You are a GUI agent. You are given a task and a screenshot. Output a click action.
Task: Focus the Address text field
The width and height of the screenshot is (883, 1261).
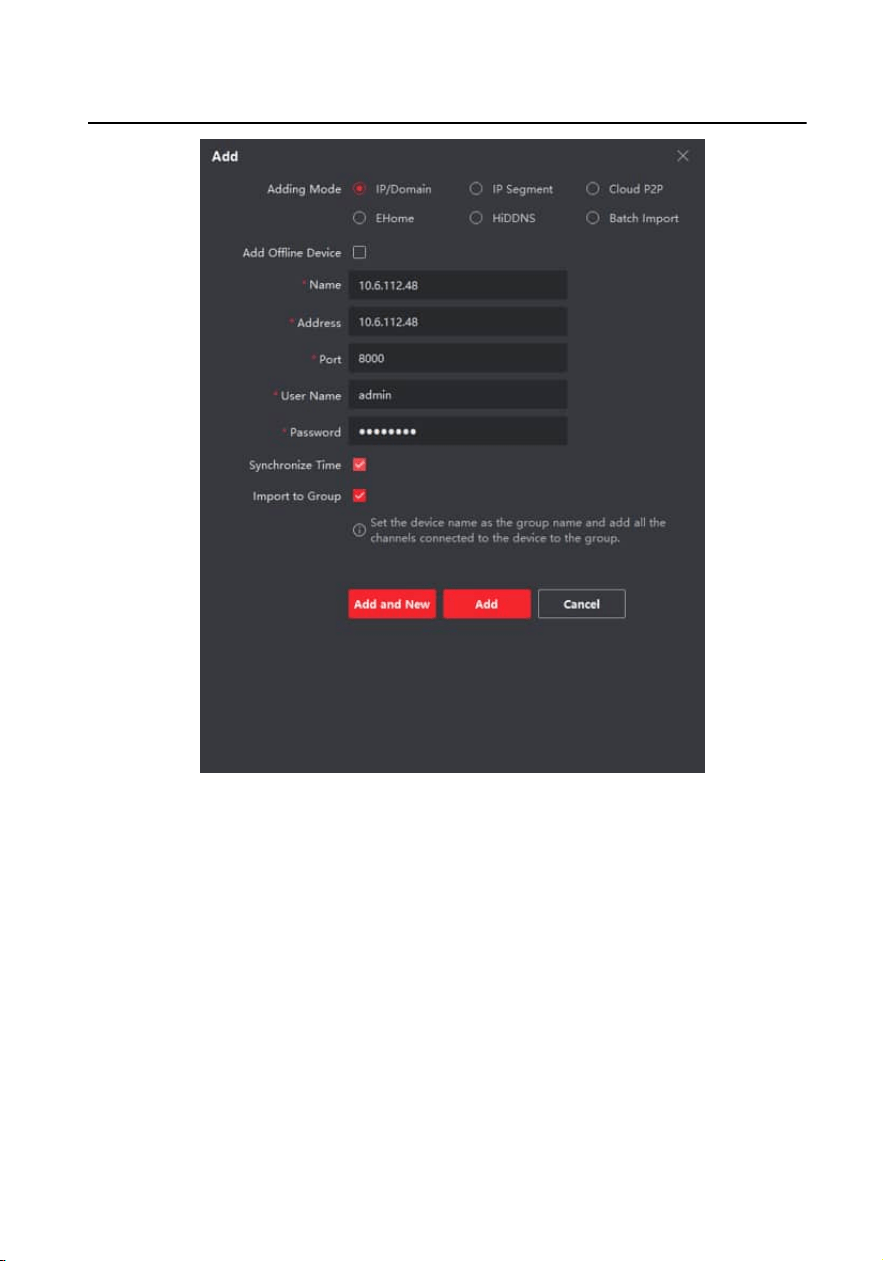(x=458, y=322)
